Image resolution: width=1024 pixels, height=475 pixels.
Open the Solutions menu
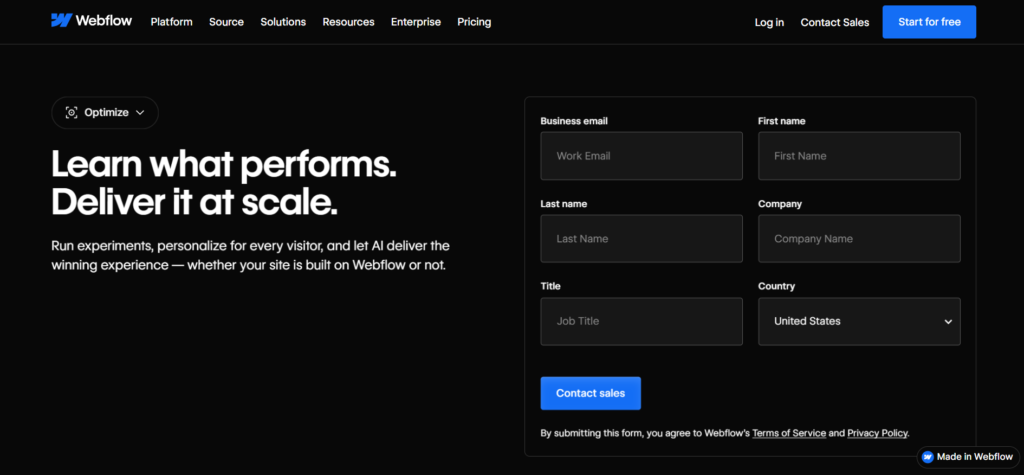(283, 22)
